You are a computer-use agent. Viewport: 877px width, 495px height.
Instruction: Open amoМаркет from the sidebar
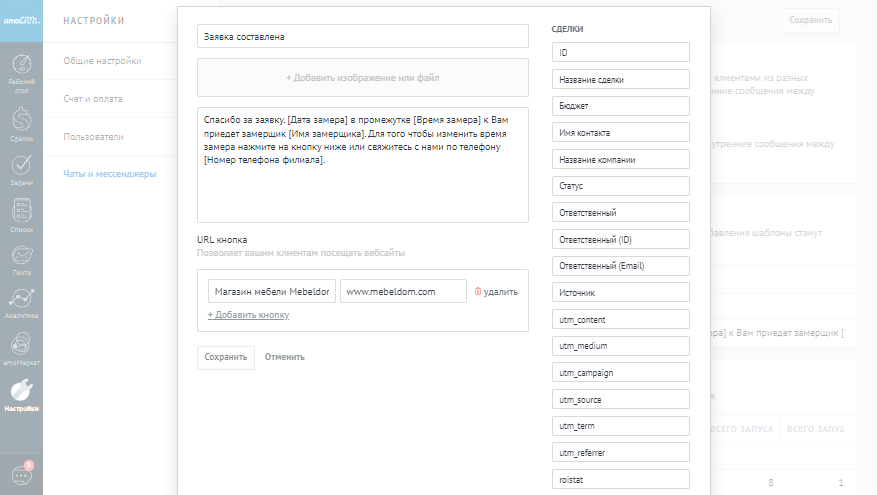21,350
